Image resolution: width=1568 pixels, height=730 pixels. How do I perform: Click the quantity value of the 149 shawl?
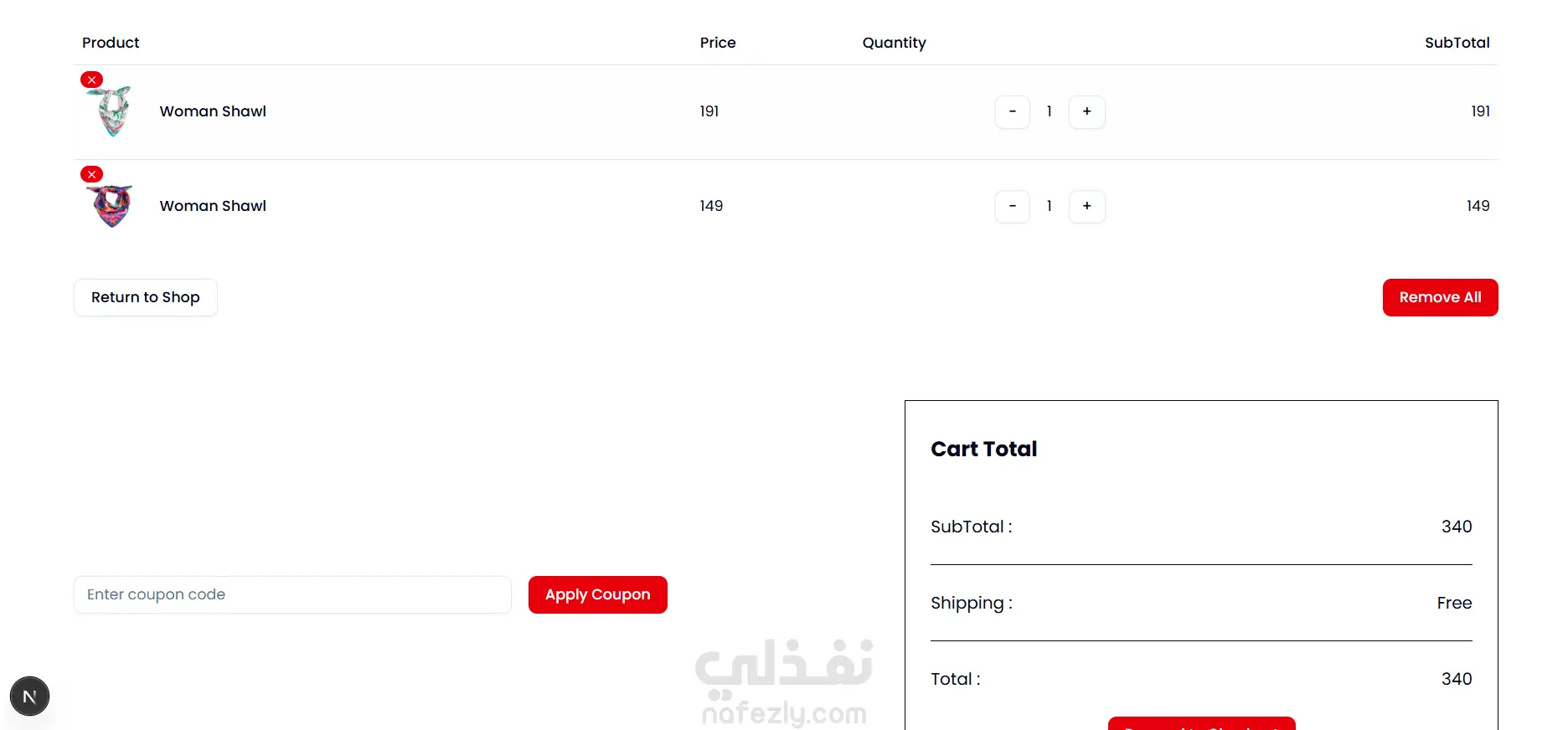point(1049,206)
